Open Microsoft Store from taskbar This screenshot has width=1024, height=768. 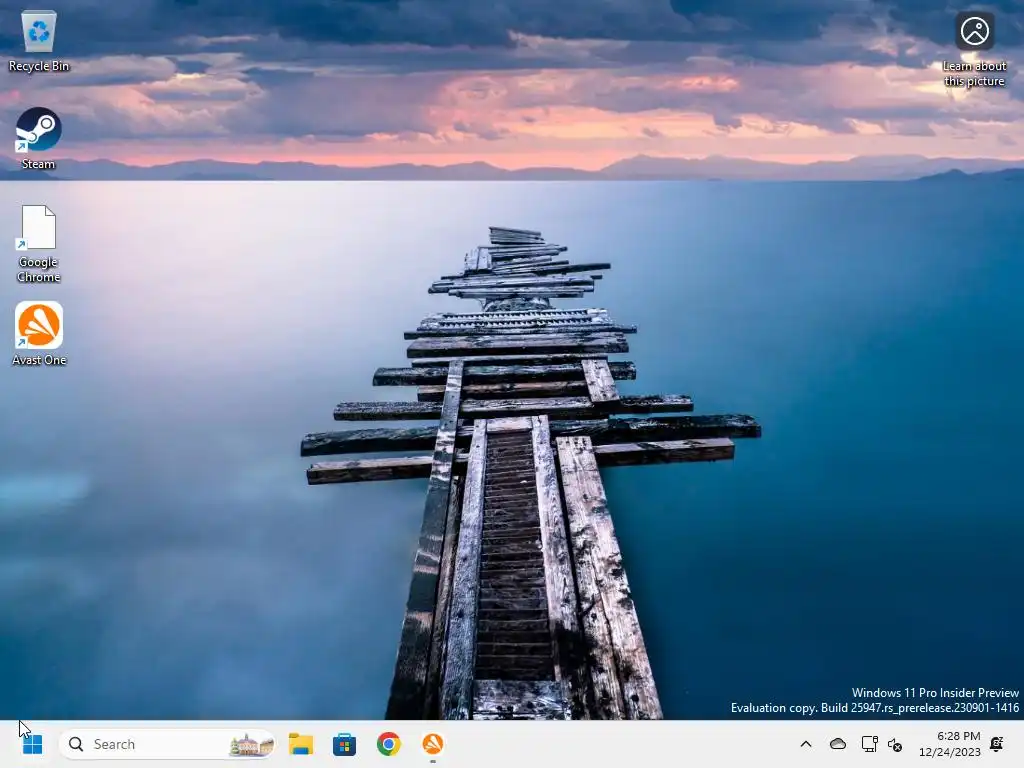tap(344, 744)
